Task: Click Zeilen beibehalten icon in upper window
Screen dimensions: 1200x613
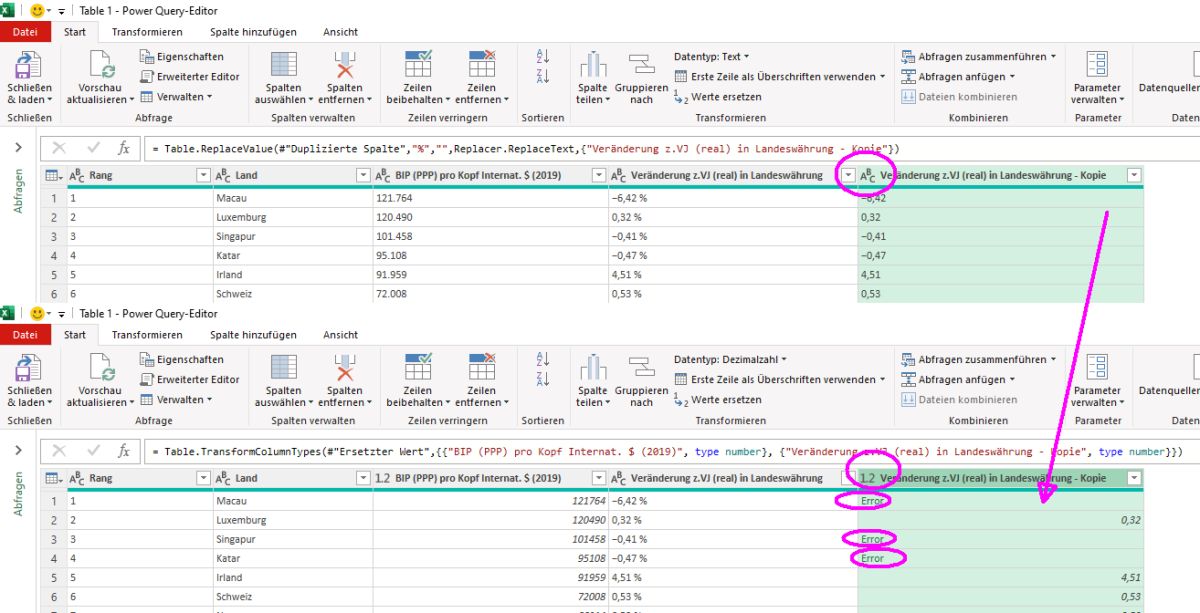Action: pos(418,65)
